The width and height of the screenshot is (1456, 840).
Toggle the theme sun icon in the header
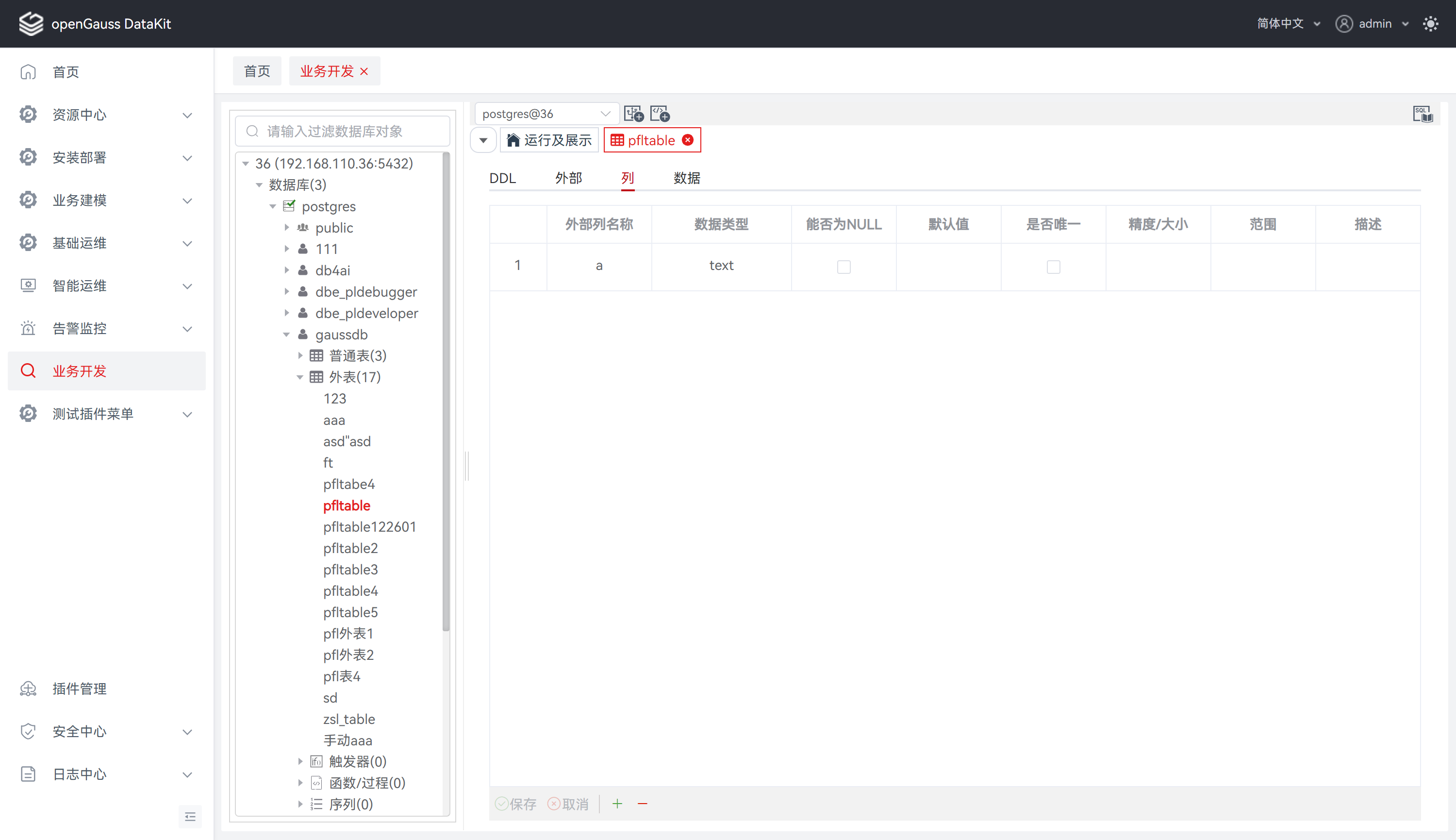pos(1430,24)
